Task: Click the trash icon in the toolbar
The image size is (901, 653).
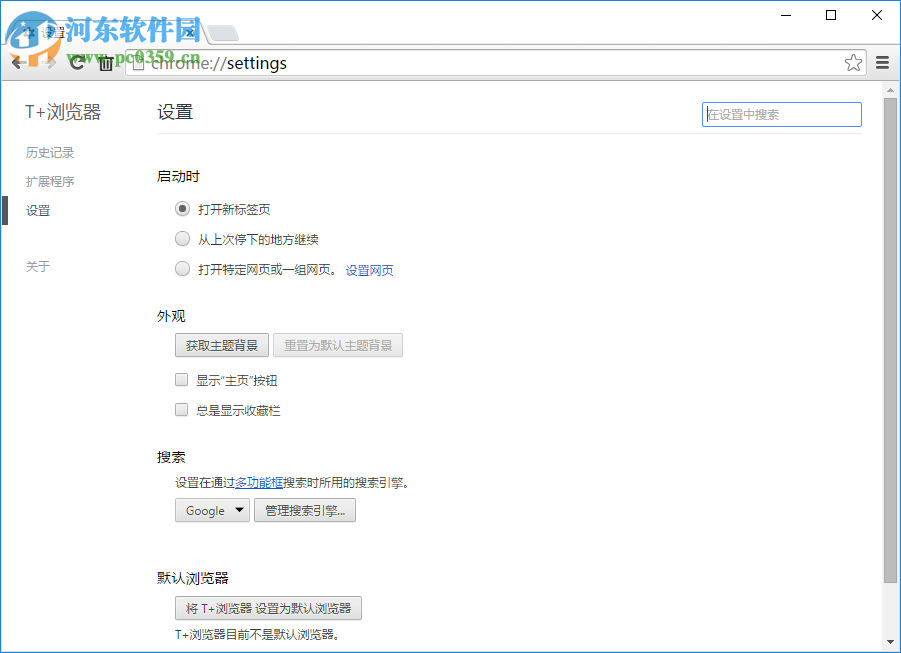Action: [x=106, y=62]
